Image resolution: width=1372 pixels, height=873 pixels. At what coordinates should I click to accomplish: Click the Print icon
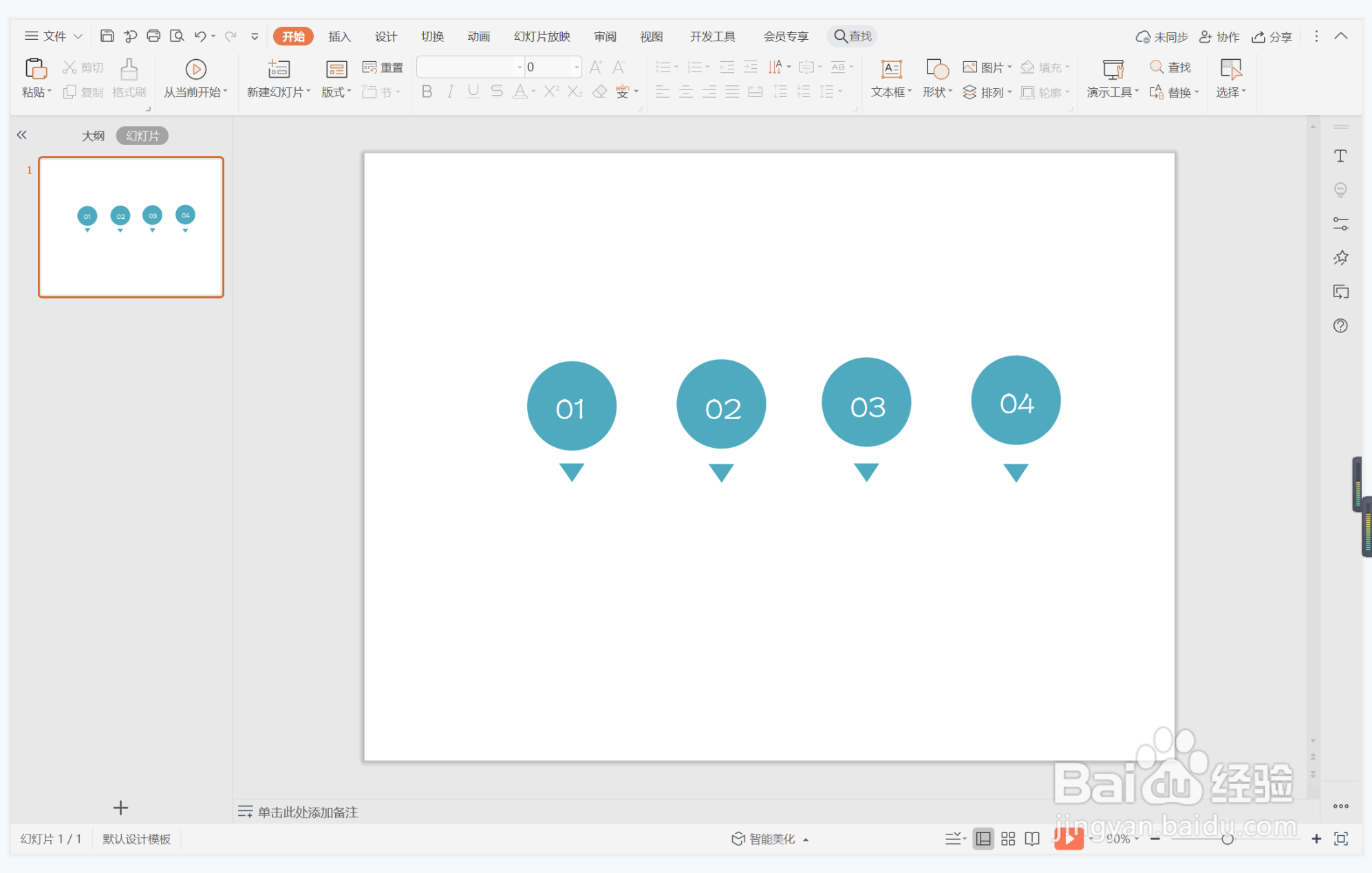[x=153, y=36]
